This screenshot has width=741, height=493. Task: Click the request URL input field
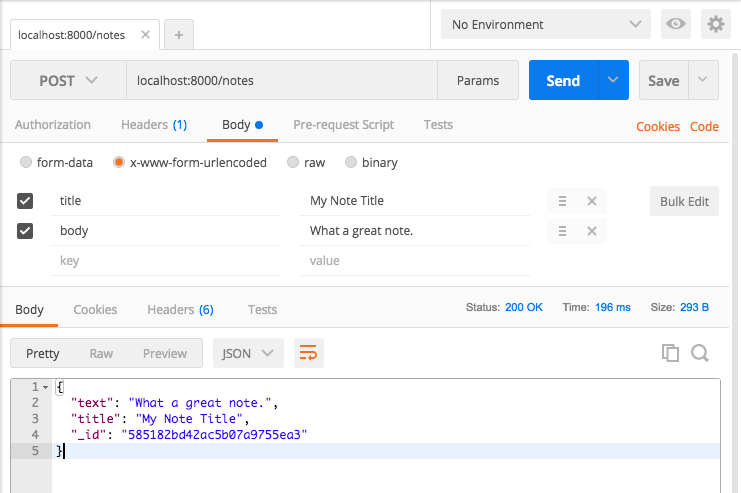pos(280,81)
